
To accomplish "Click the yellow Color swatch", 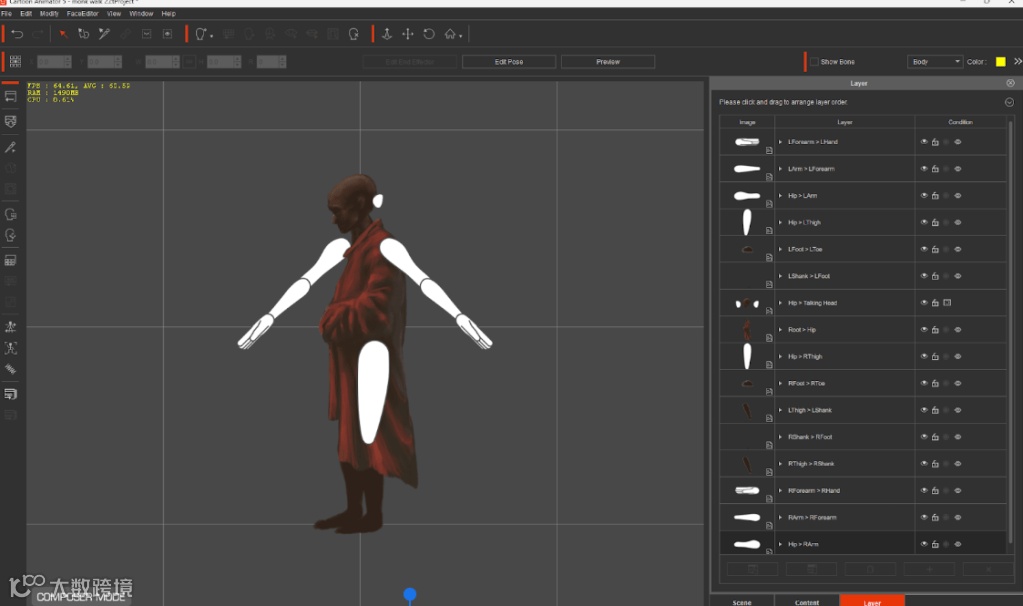I will click(1001, 62).
